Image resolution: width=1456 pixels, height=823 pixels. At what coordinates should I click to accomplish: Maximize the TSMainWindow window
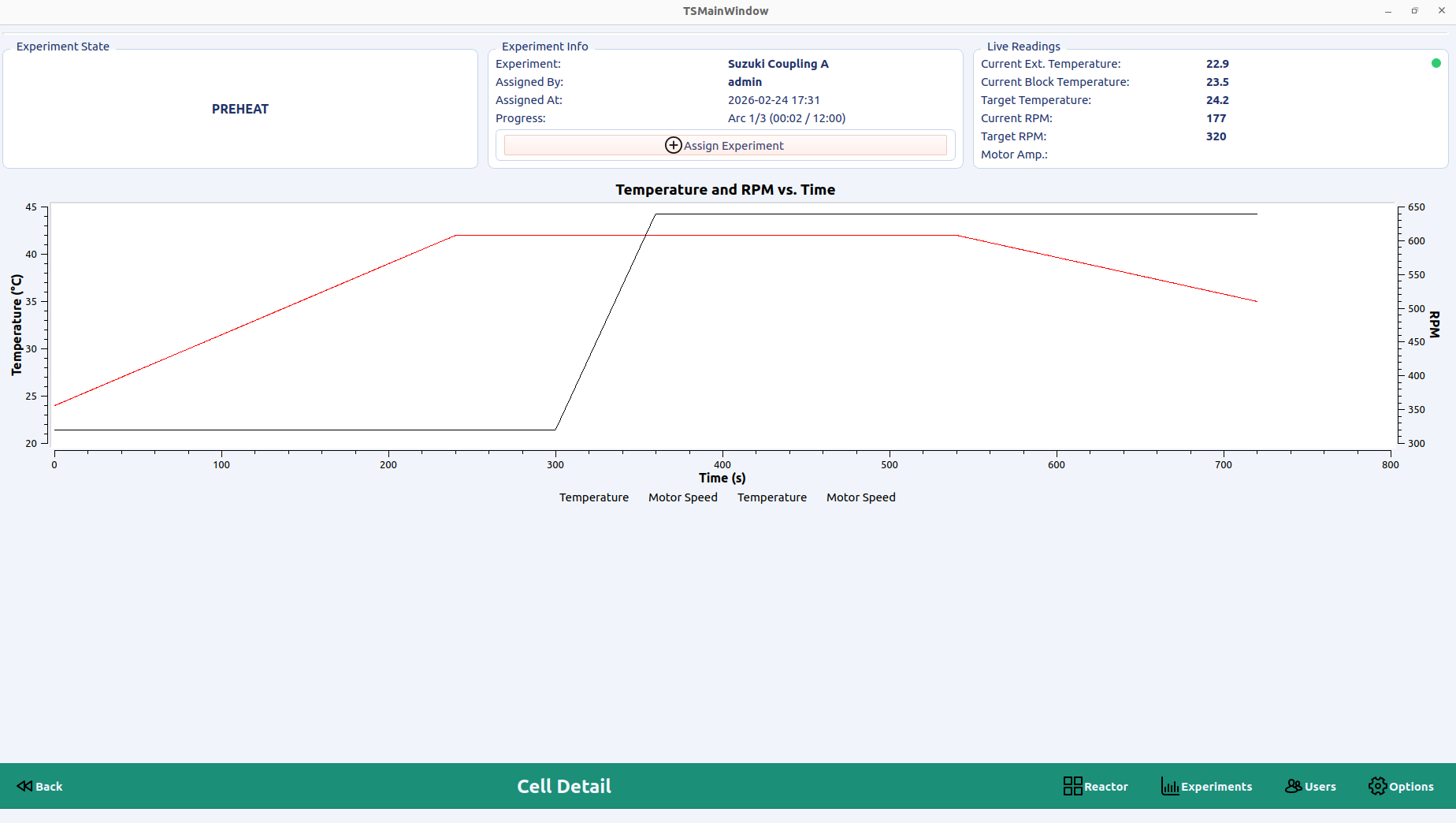click(x=1414, y=10)
